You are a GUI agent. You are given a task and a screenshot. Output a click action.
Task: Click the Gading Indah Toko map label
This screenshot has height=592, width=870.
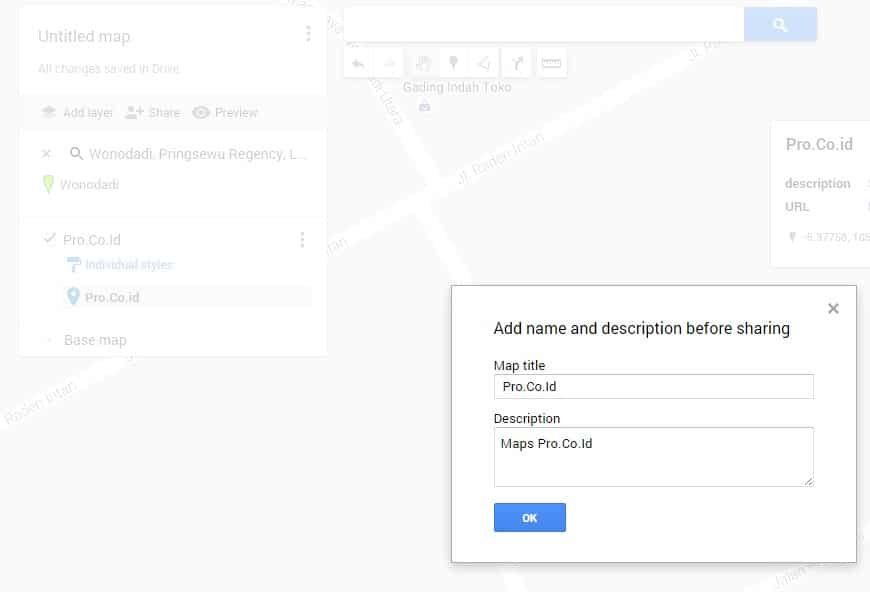click(457, 87)
